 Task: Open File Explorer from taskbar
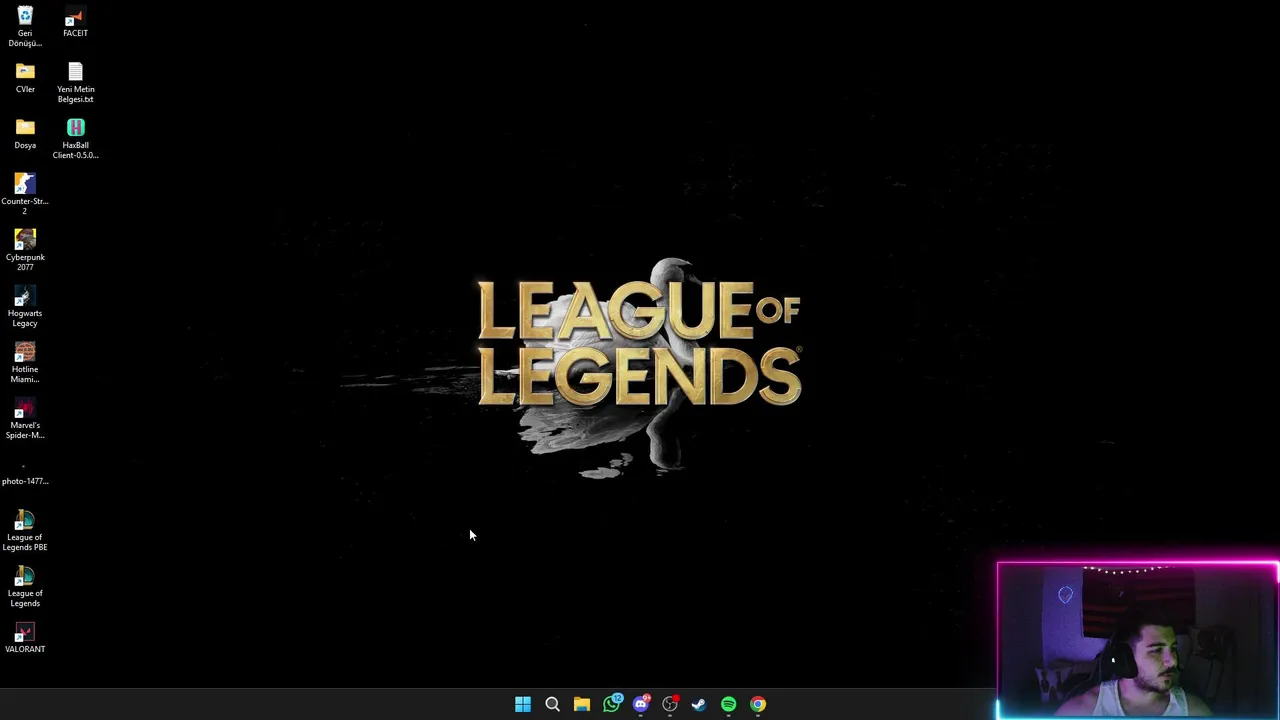point(582,704)
